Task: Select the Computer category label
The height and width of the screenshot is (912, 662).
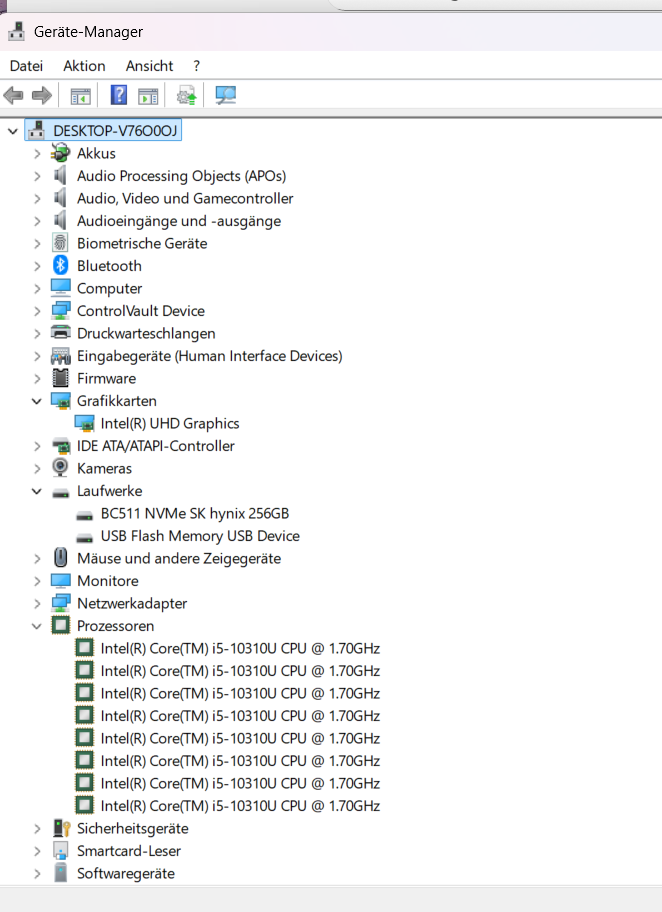Action: click(x=109, y=288)
